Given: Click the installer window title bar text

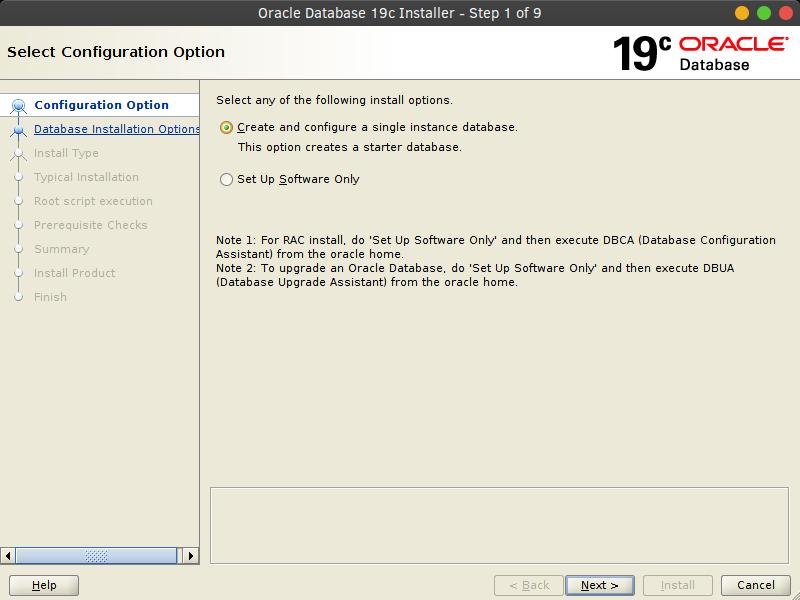Looking at the screenshot, I should (399, 13).
